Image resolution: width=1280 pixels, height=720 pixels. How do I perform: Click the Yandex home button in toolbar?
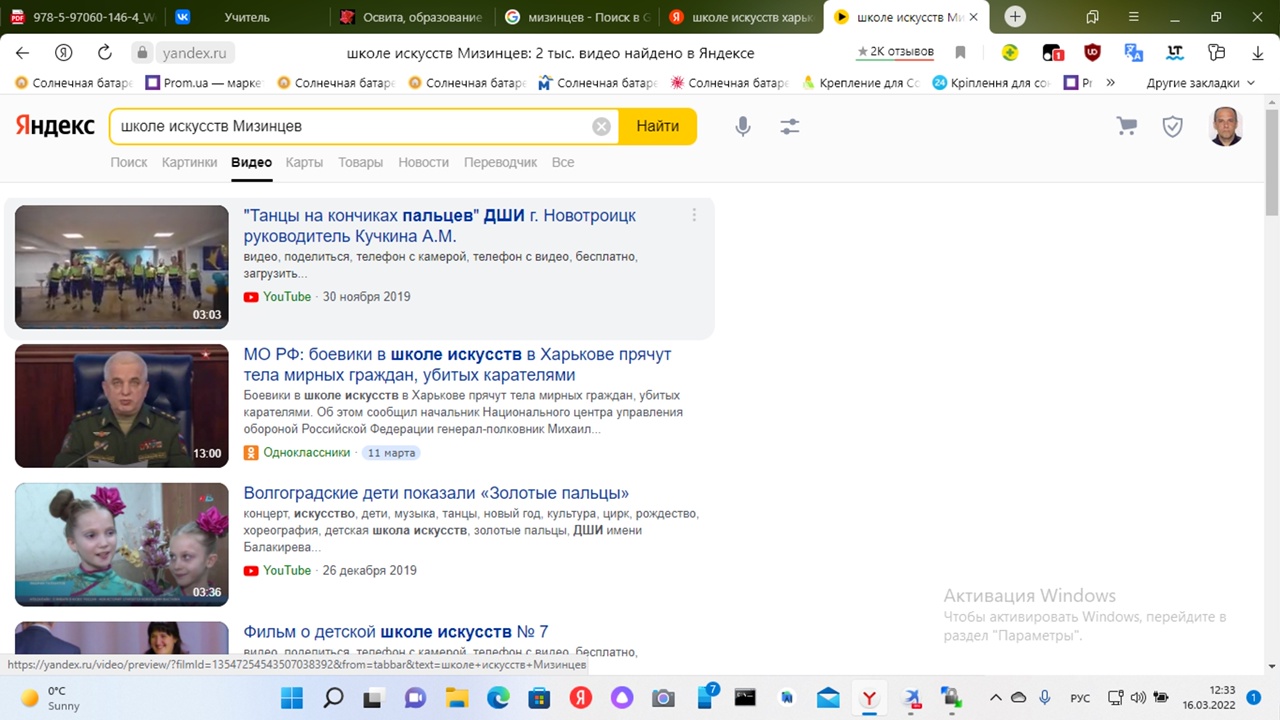coord(64,53)
